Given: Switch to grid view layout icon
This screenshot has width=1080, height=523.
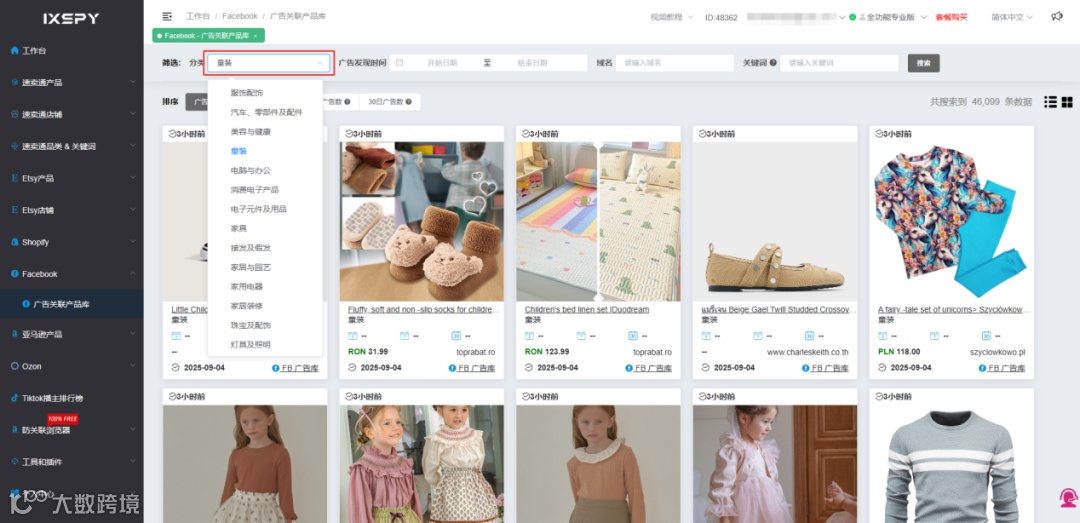Looking at the screenshot, I should [1067, 102].
